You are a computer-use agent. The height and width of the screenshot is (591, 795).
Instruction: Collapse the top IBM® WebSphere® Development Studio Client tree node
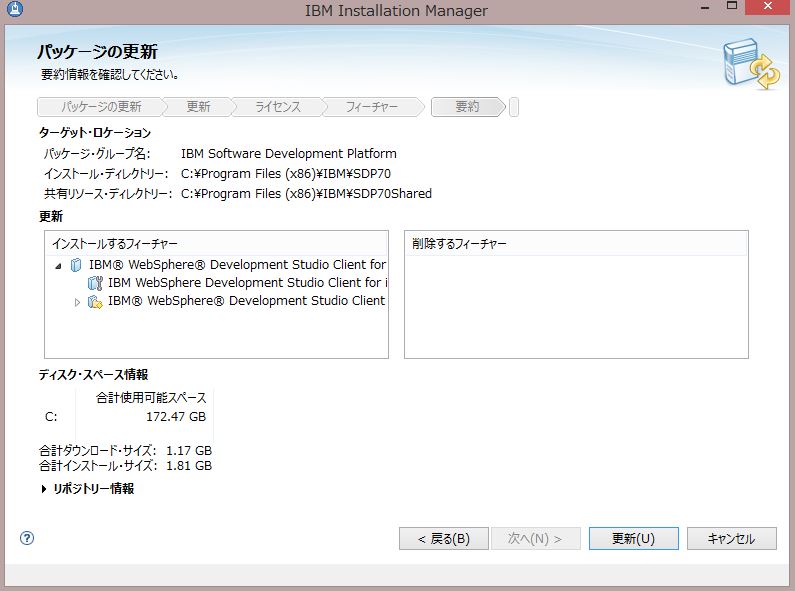point(58,266)
